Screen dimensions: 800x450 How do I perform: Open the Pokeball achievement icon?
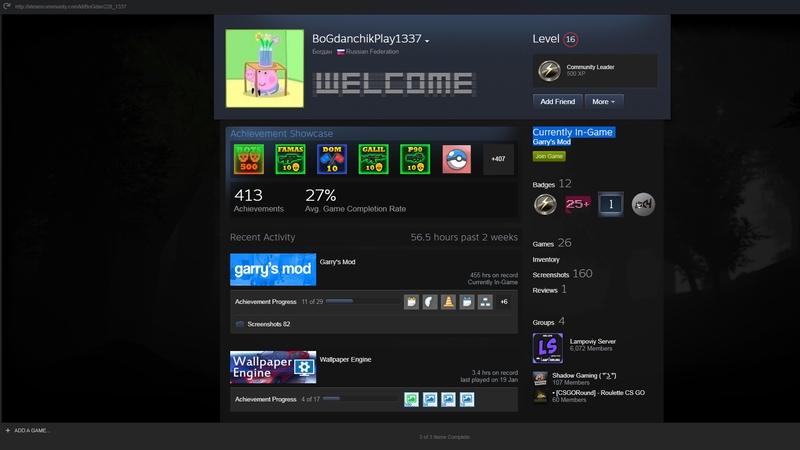point(457,159)
